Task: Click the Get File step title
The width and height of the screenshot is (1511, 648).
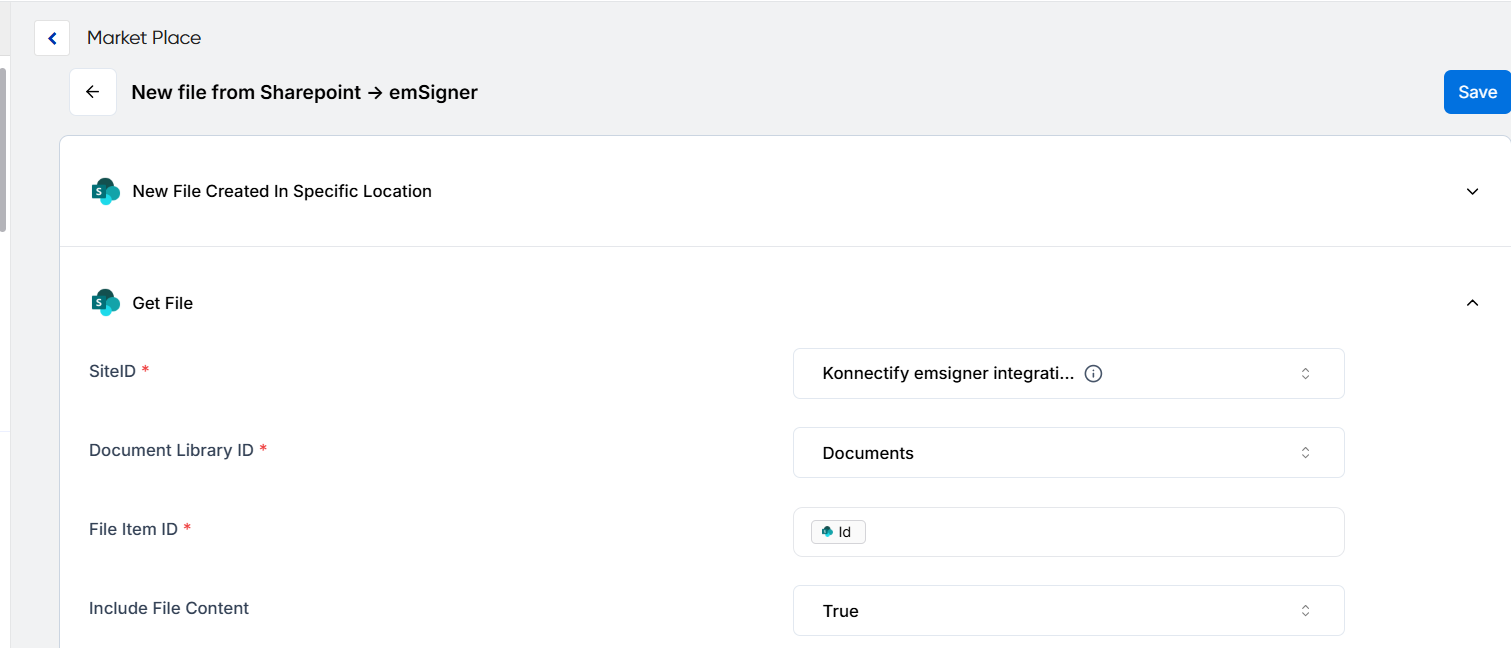Action: click(x=162, y=303)
